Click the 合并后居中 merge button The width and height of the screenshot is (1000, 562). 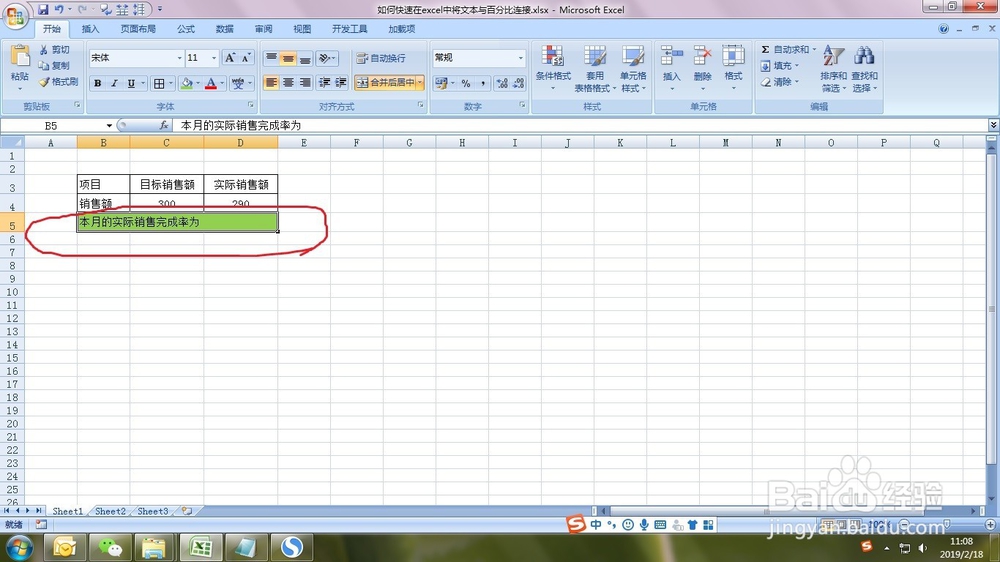pos(385,83)
